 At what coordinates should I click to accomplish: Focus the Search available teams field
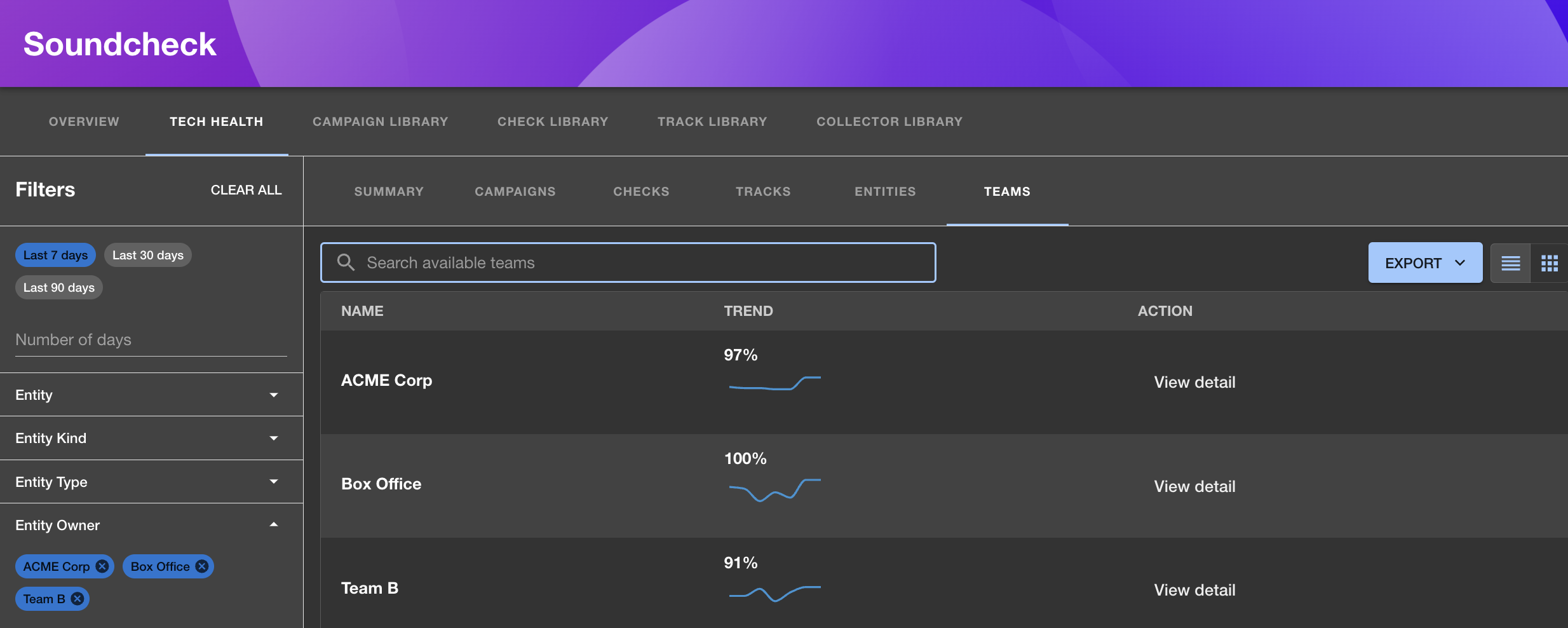coord(628,263)
